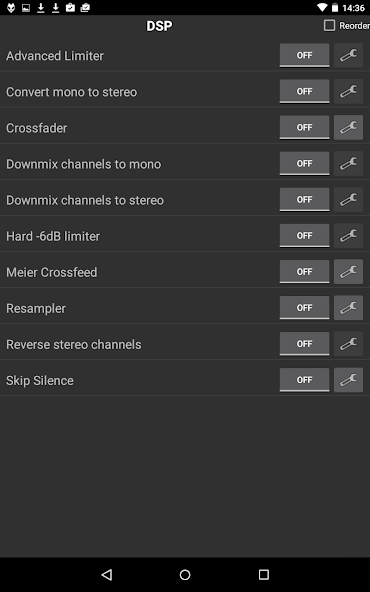This screenshot has height=592, width=370.
Task: Turn on Meier Crossfeed effect
Action: click(304, 272)
